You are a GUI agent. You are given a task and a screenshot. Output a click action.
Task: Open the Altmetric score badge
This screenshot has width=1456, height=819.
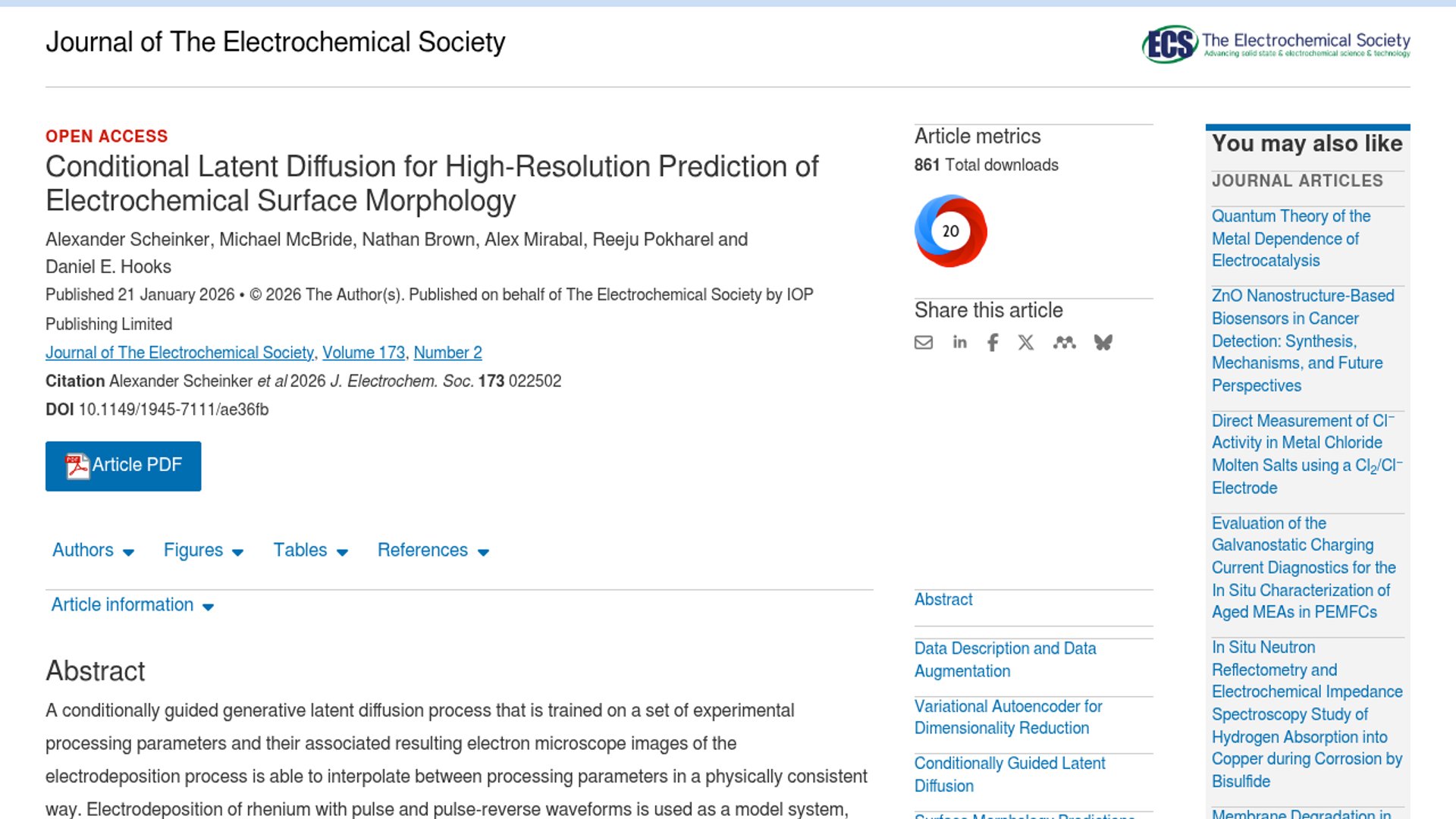click(950, 231)
